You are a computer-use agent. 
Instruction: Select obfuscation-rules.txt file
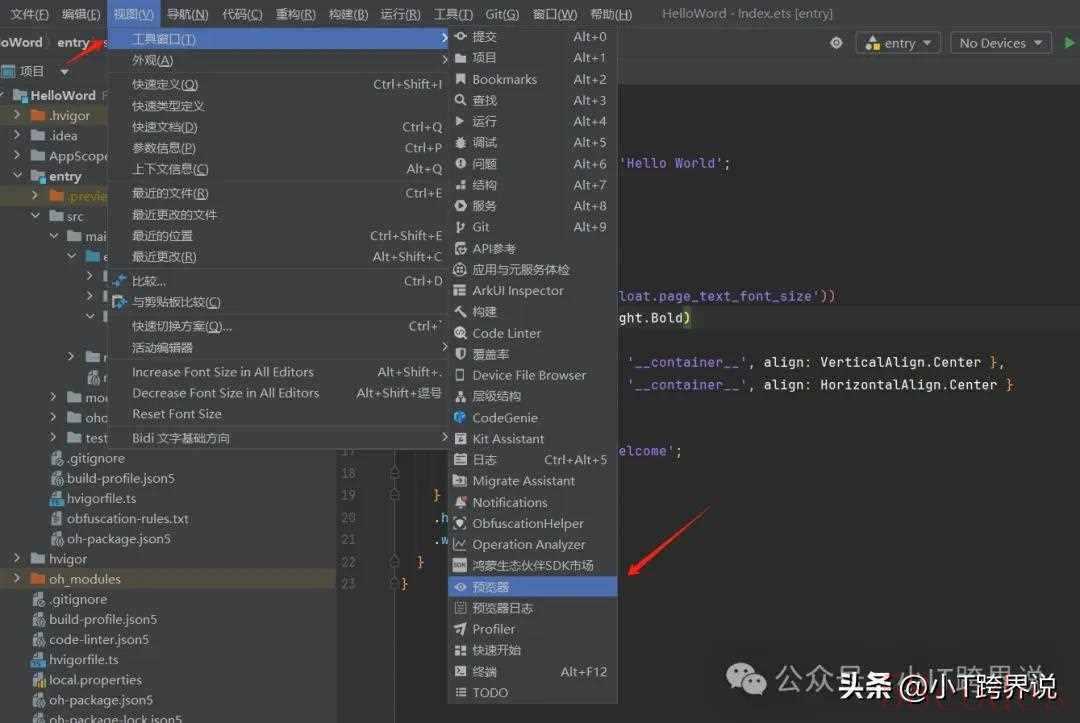click(127, 518)
